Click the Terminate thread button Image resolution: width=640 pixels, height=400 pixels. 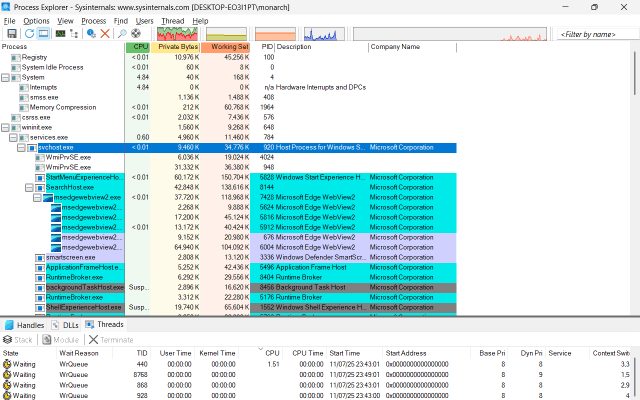[x=111, y=340]
